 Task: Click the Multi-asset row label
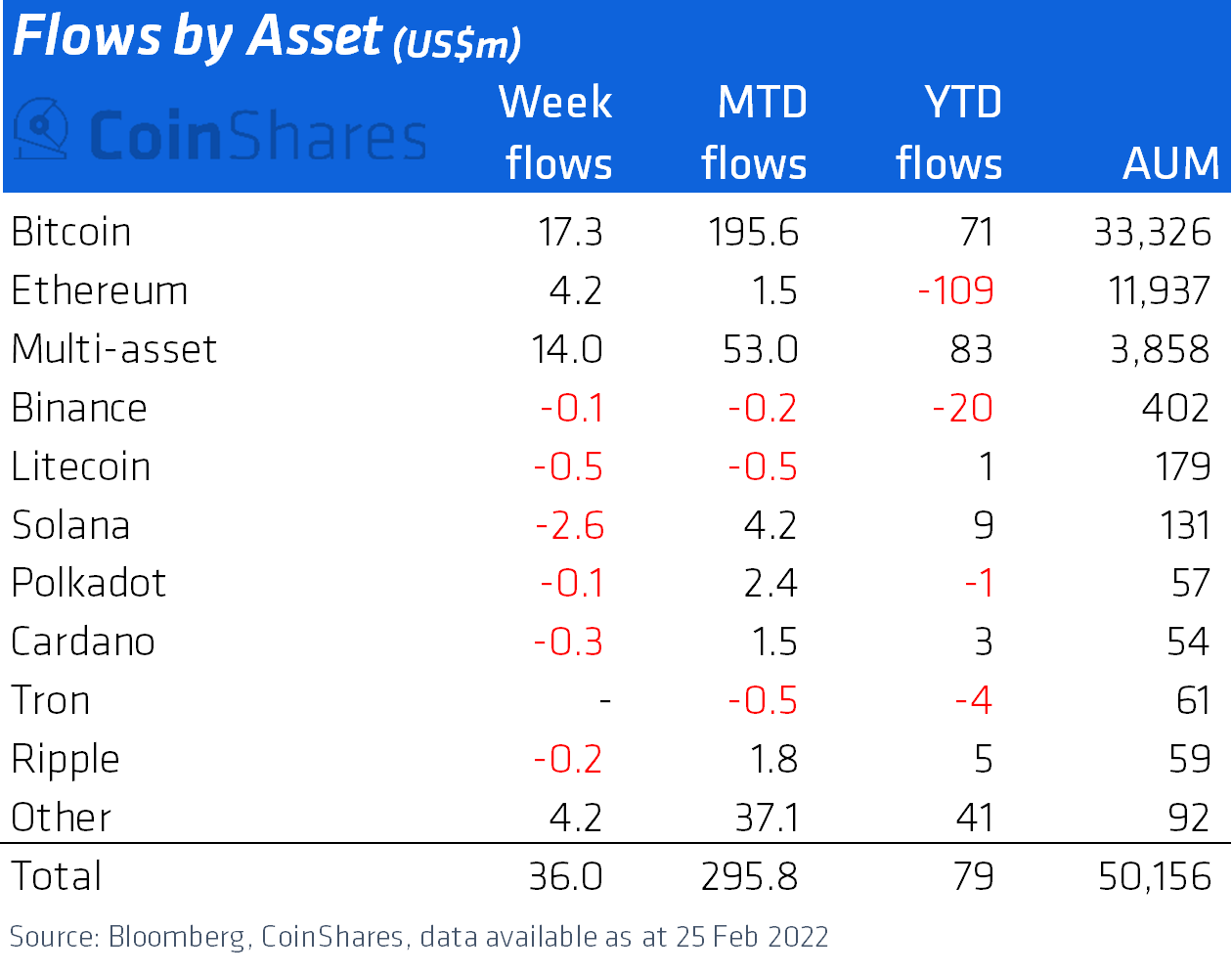coord(114,350)
